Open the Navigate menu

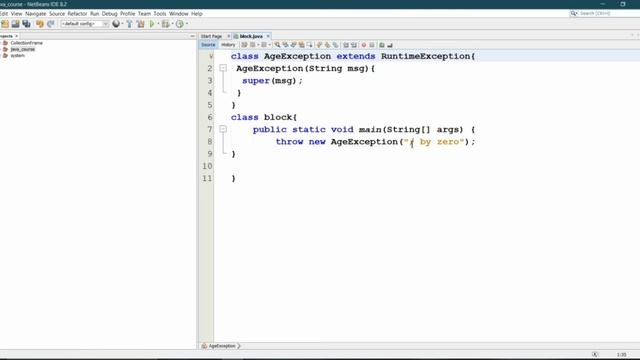tap(36, 13)
